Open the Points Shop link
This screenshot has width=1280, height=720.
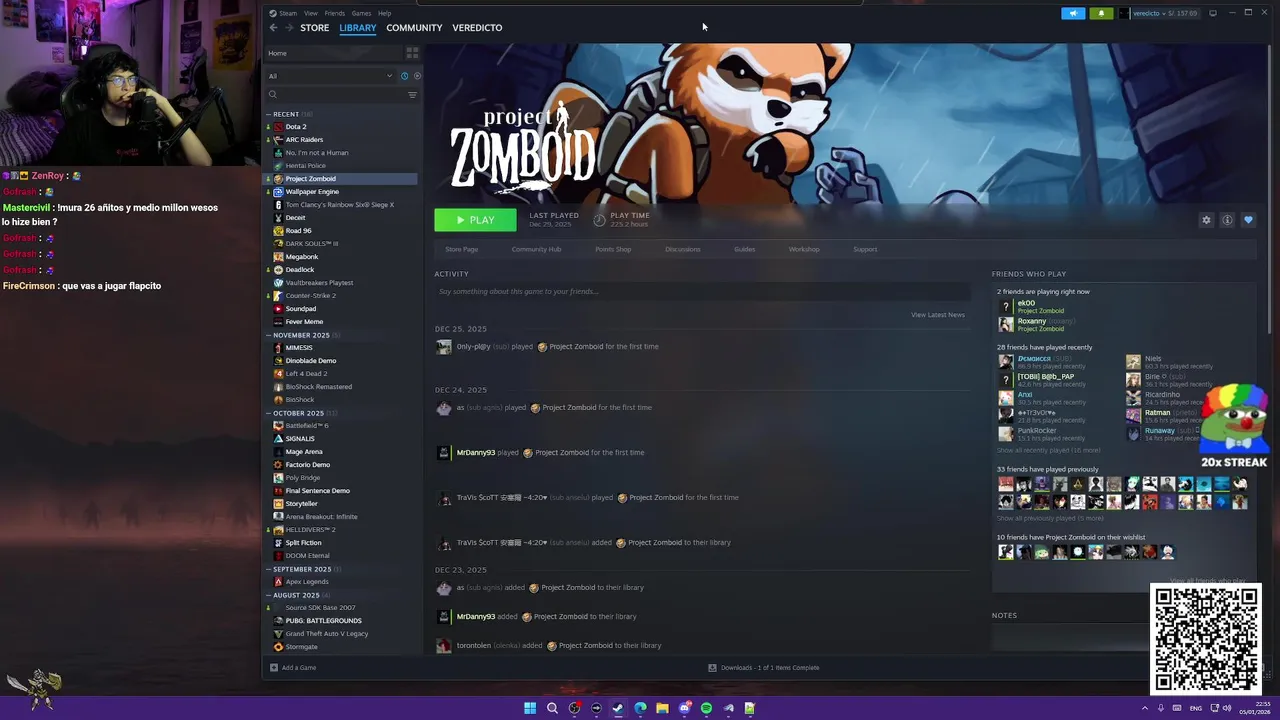point(613,249)
